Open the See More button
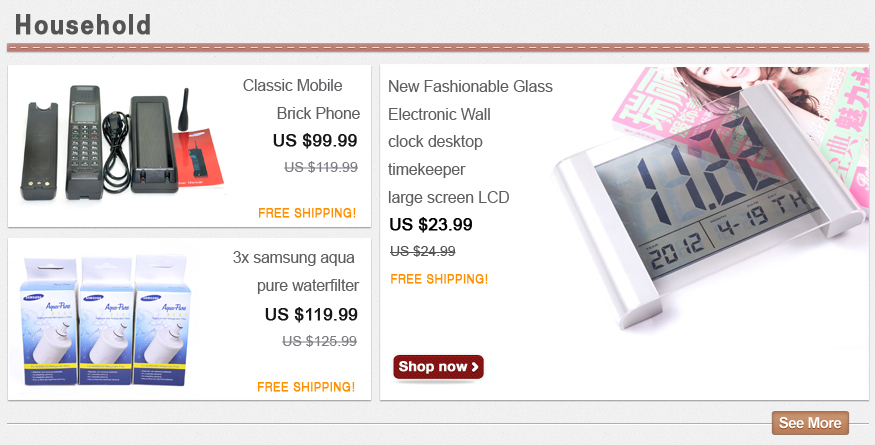The width and height of the screenshot is (875, 445). tap(810, 423)
